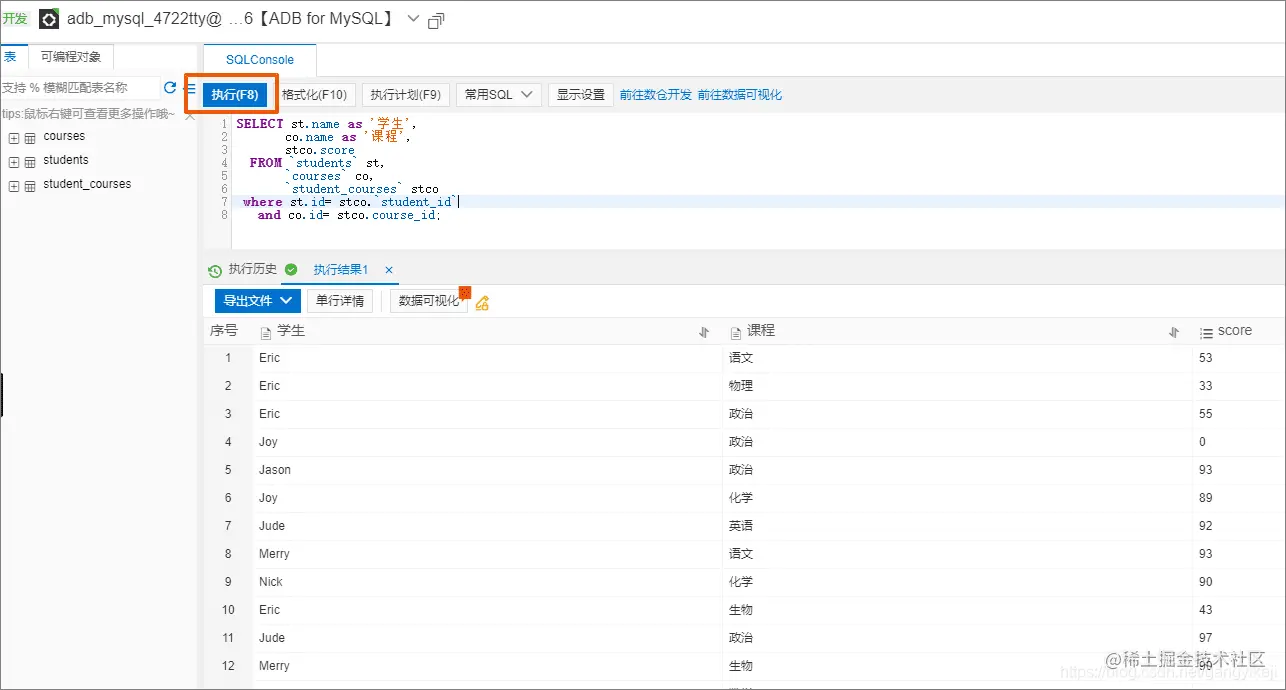Click the green checkmark icon beside 执行历史
Image resolution: width=1286 pixels, height=690 pixels.
[x=290, y=270]
